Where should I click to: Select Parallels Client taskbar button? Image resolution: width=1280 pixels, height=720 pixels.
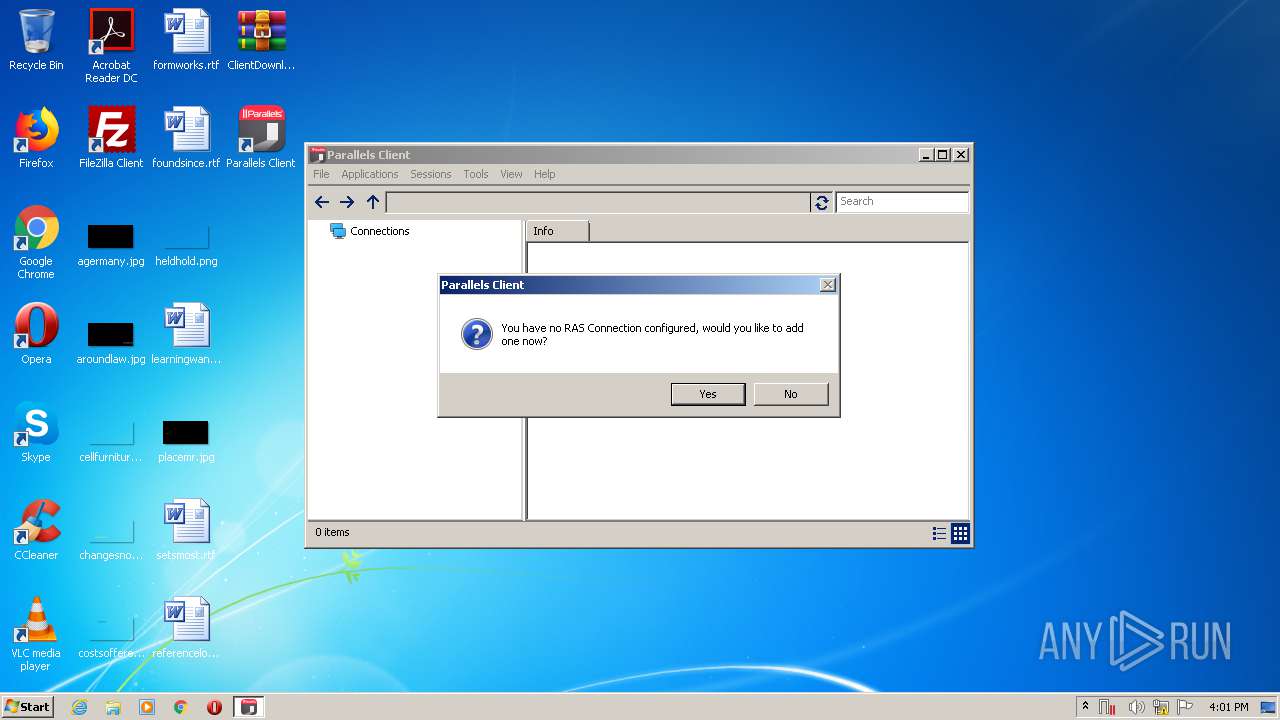(x=249, y=707)
